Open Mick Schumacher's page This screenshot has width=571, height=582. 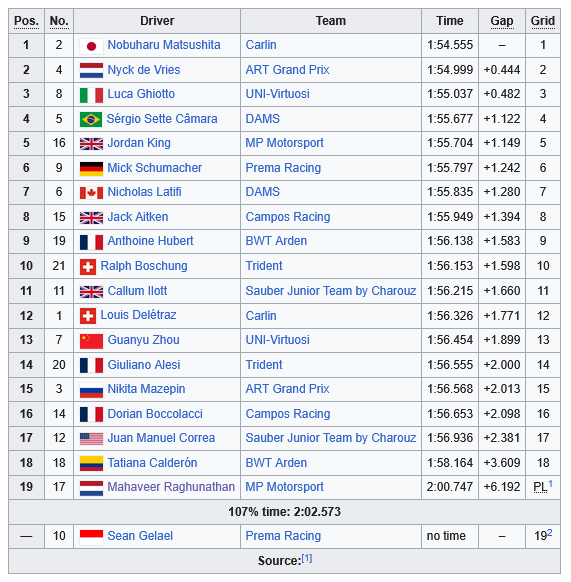coord(154,168)
